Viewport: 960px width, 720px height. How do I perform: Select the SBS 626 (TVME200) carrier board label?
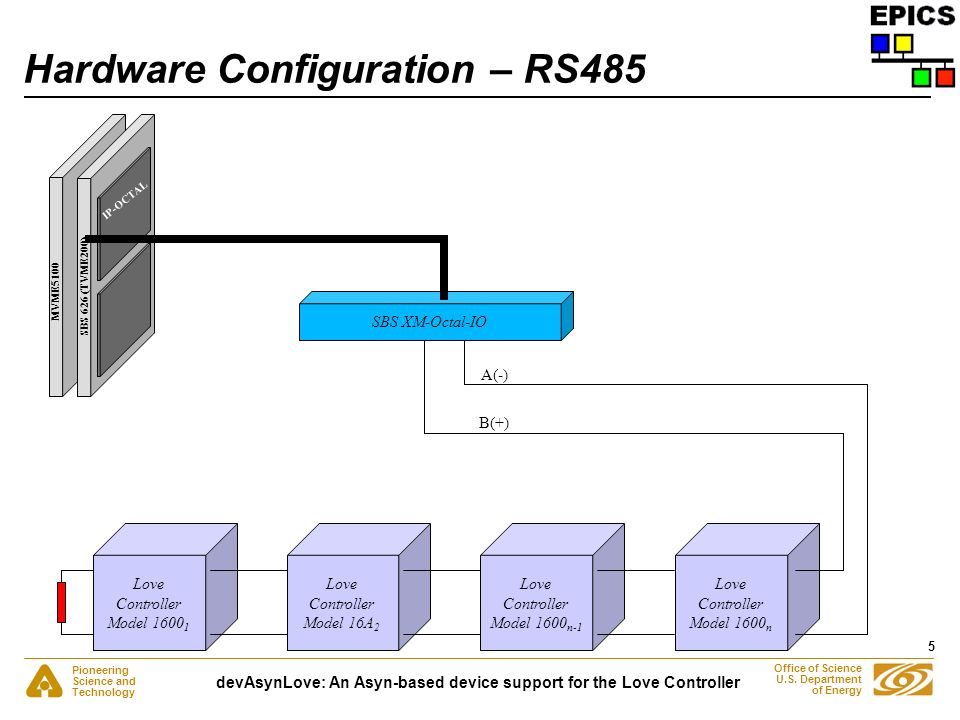[x=84, y=286]
